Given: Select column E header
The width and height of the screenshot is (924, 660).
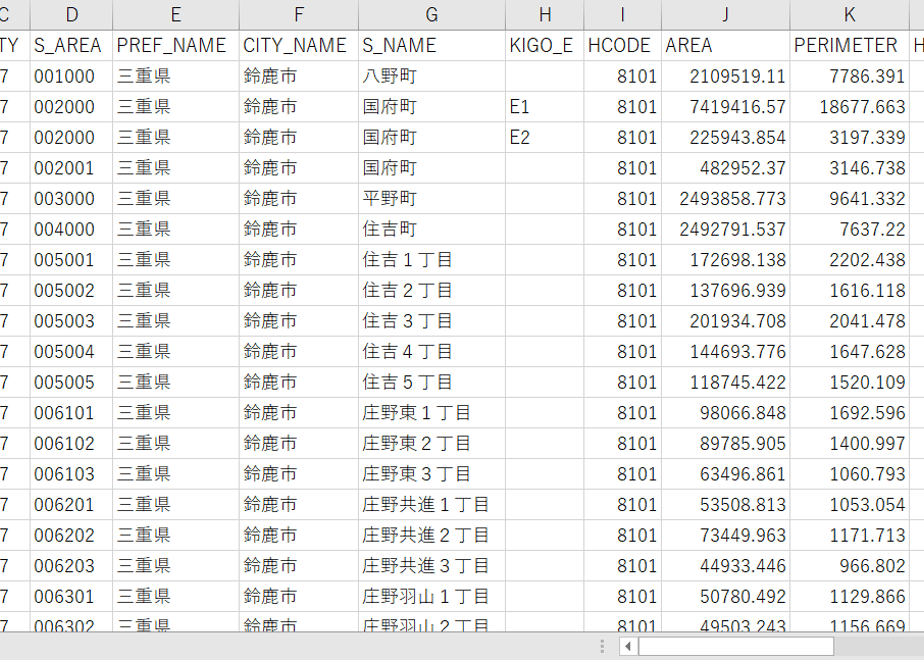Looking at the screenshot, I should [176, 15].
